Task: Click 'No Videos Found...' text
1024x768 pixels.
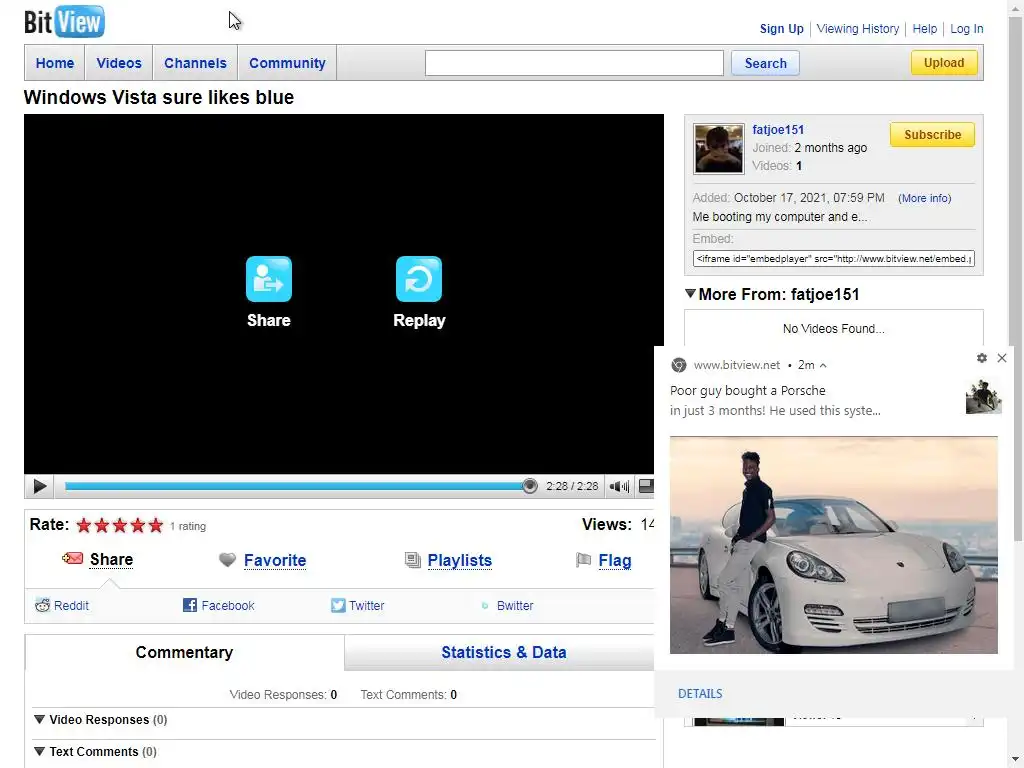Action: click(833, 328)
